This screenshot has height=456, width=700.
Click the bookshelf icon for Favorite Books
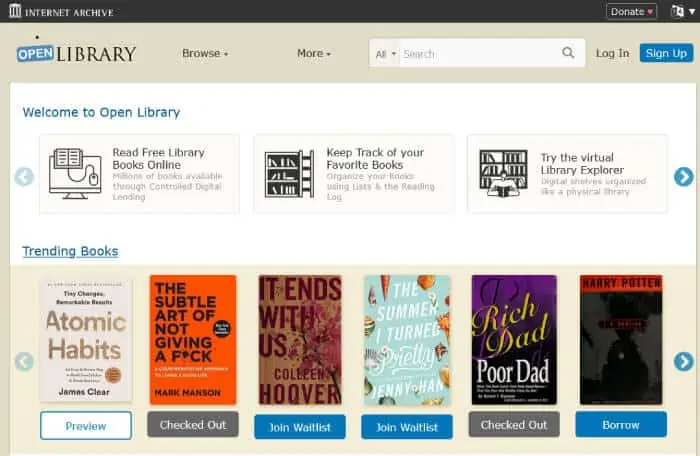[289, 174]
